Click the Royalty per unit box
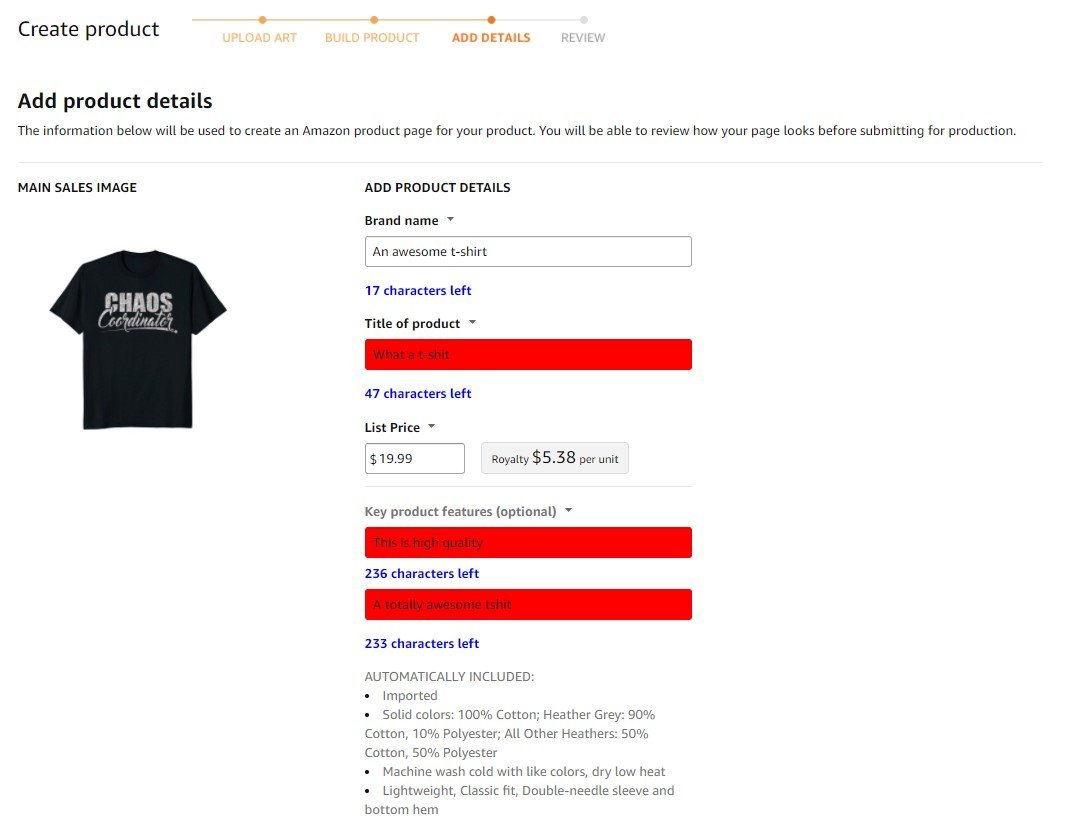The width and height of the screenshot is (1070, 829). pyautogui.click(x=555, y=459)
